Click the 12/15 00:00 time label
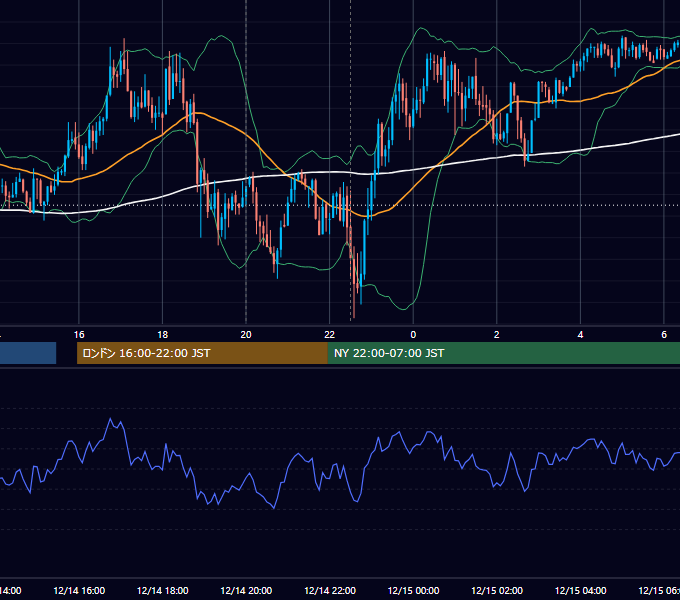Screen dimensions: 680x600 click(x=413, y=590)
